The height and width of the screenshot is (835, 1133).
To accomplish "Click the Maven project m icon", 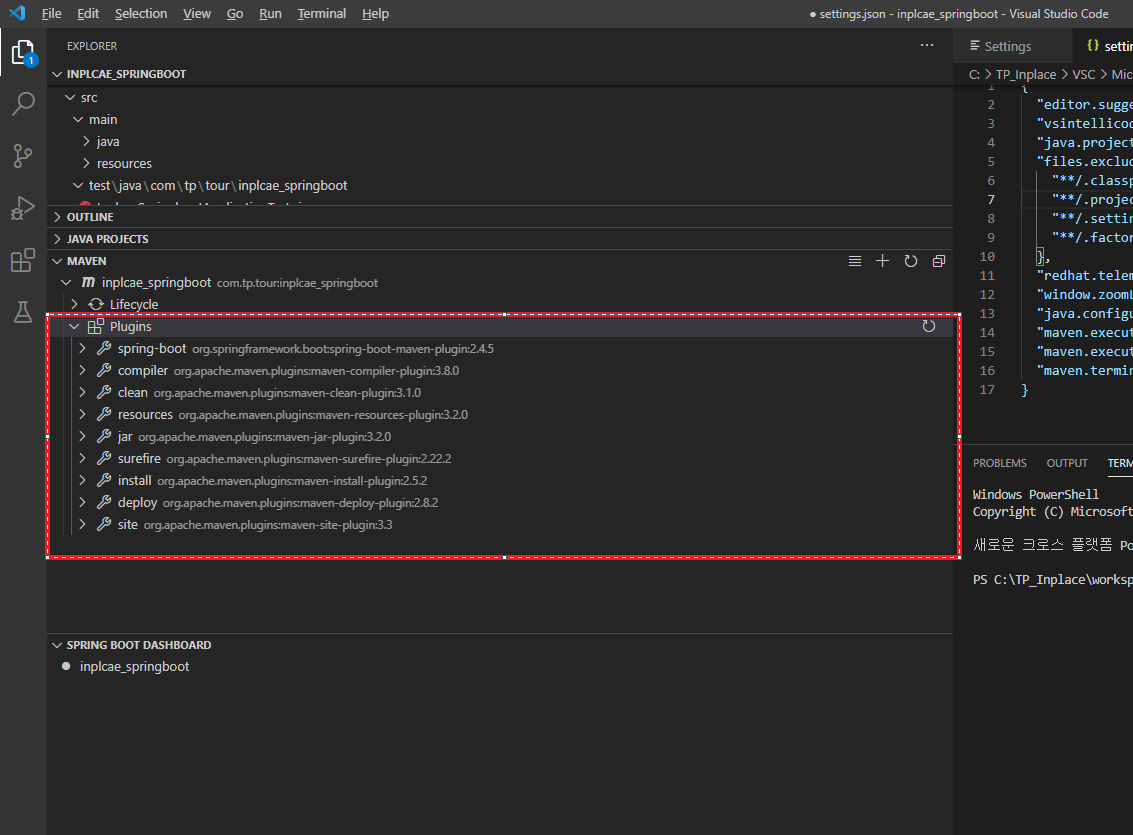I will click(88, 282).
